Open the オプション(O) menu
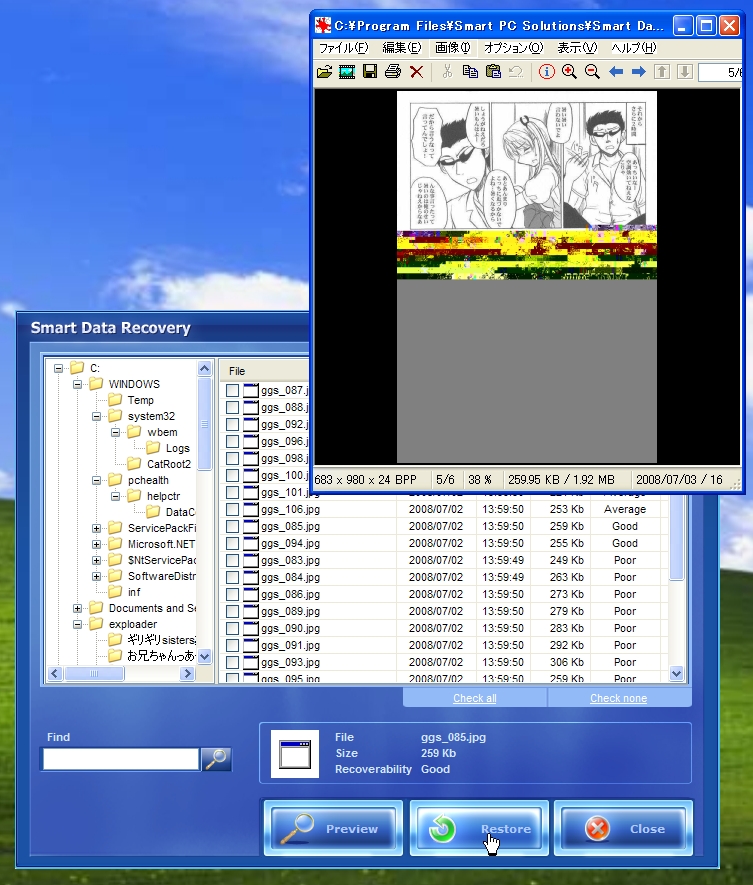Image resolution: width=753 pixels, height=885 pixels. click(x=514, y=48)
